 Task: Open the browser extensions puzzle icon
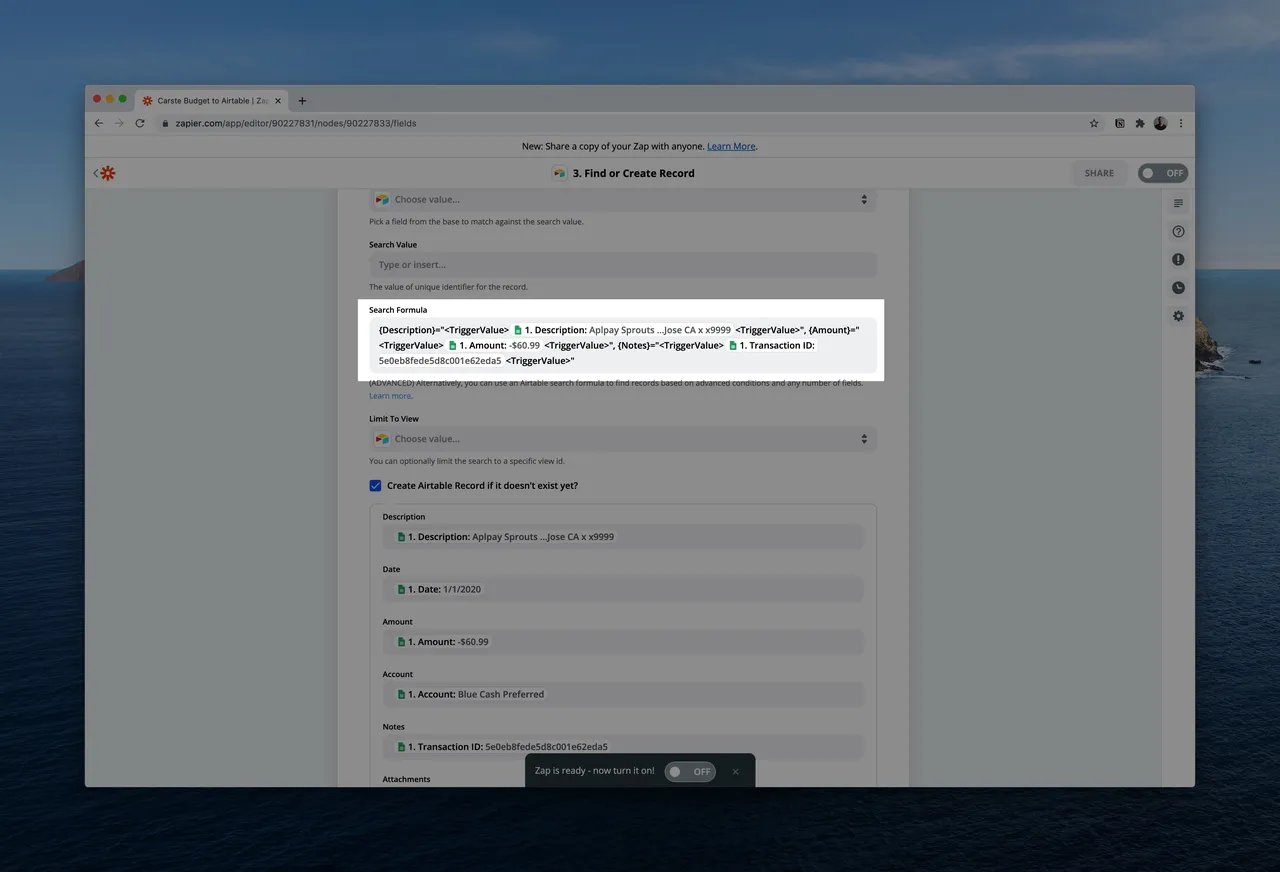click(x=1139, y=123)
